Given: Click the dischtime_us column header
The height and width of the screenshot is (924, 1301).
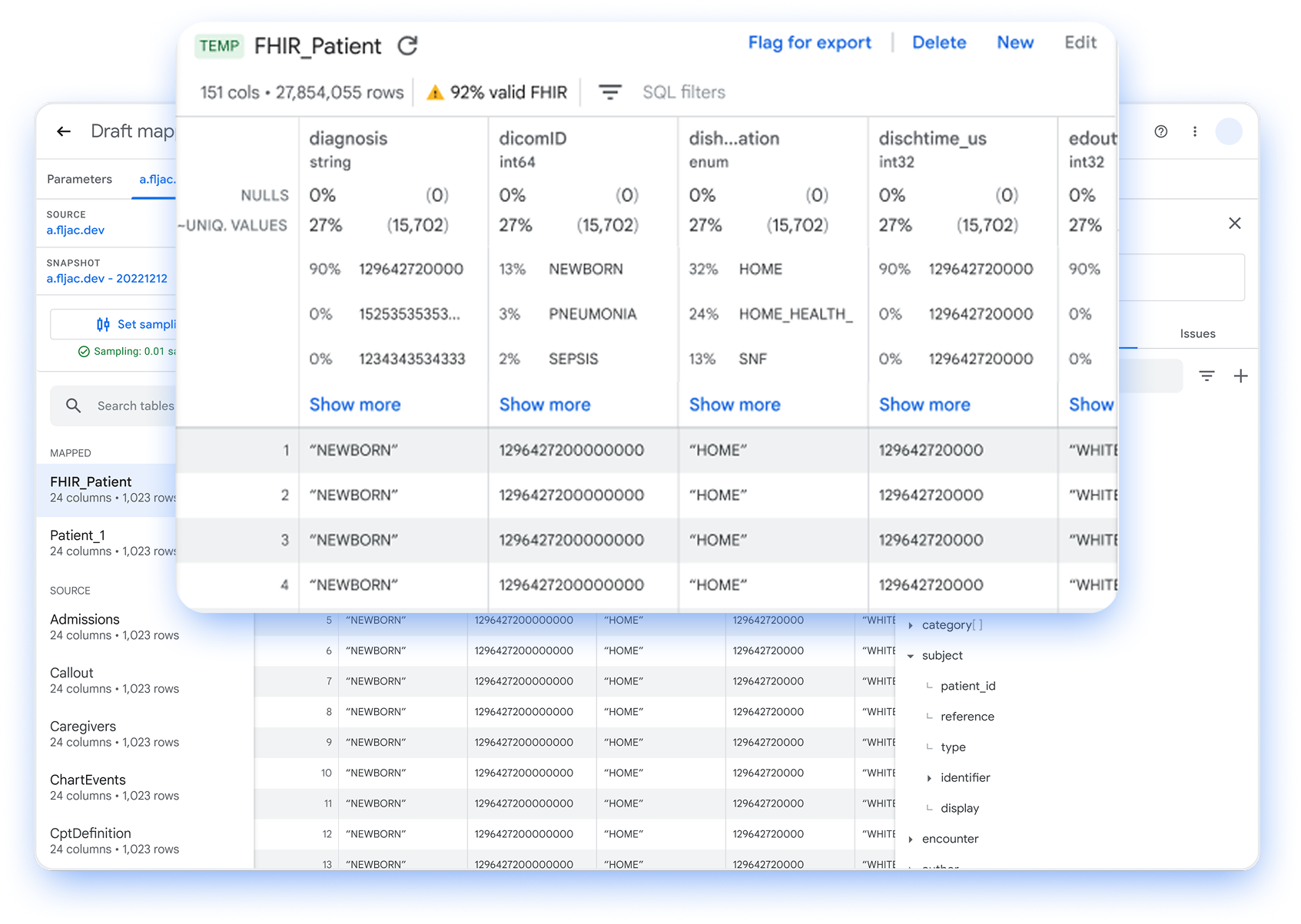Looking at the screenshot, I should (x=932, y=138).
